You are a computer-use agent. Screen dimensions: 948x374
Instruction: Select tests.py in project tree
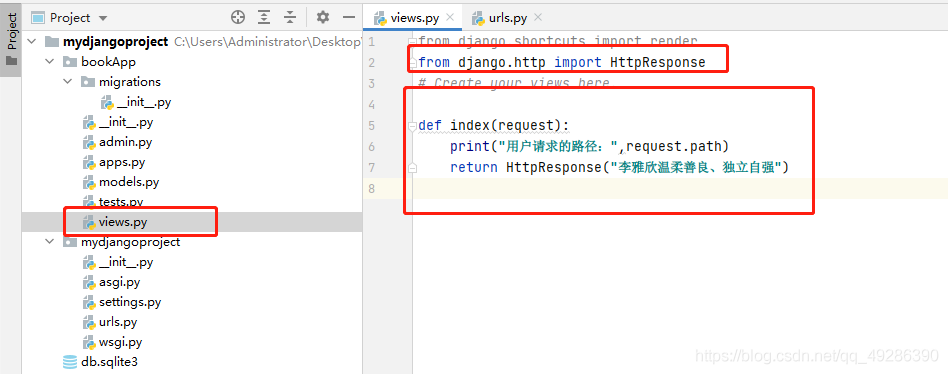[121, 202]
